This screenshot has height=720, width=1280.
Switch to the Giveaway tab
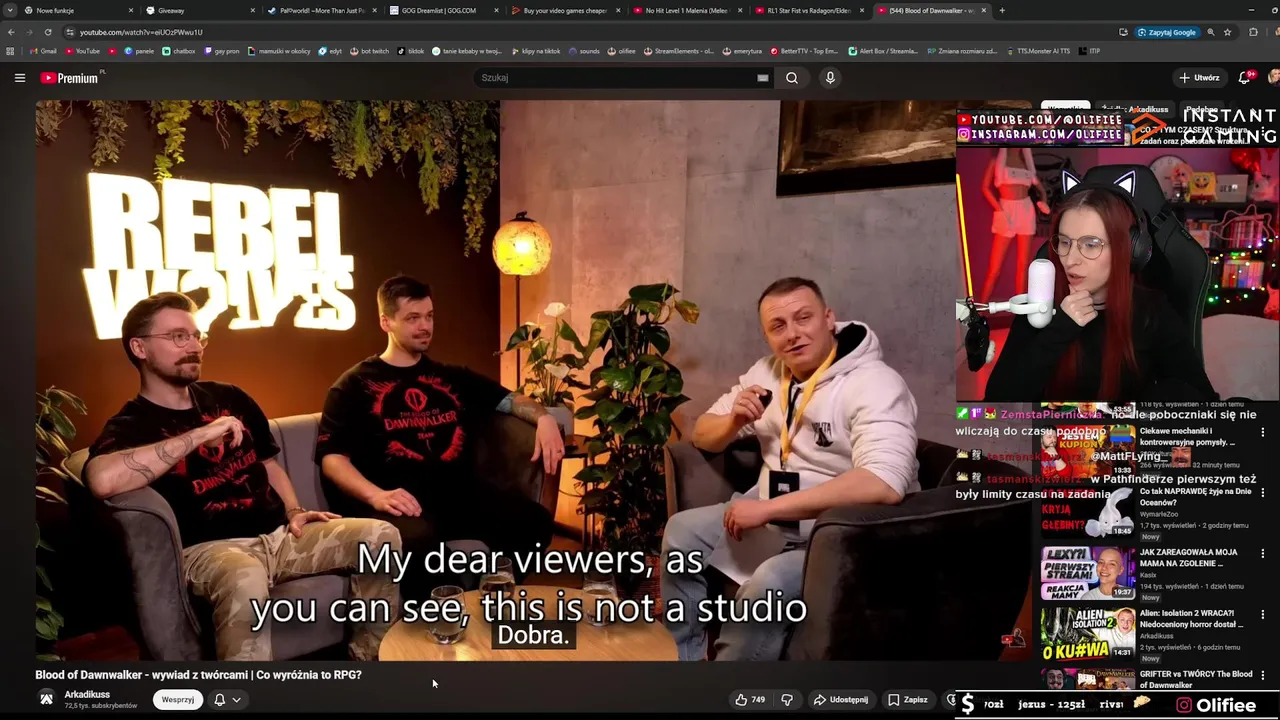point(198,10)
